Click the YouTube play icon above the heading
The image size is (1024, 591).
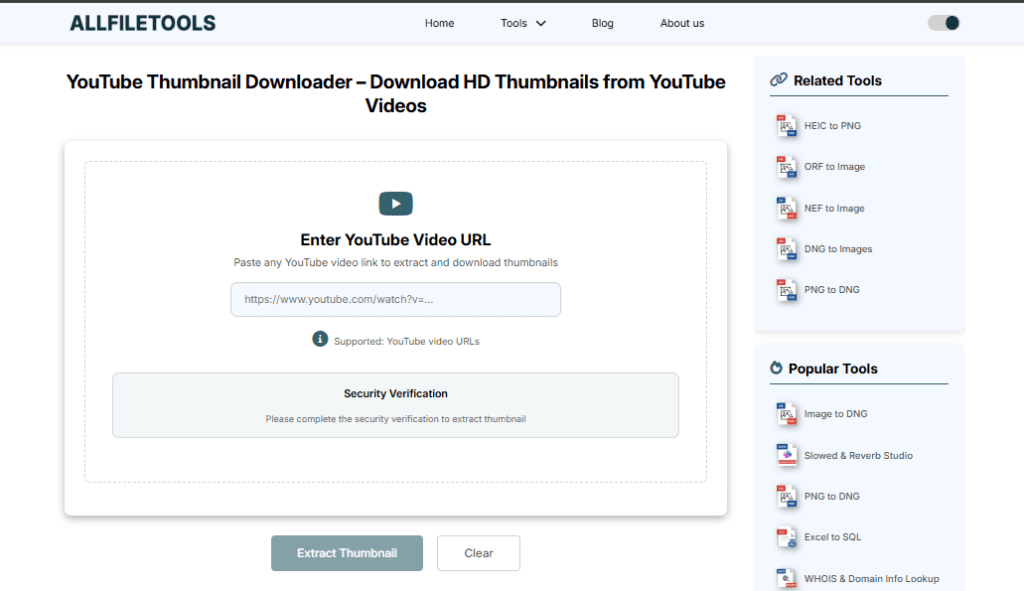click(x=395, y=204)
